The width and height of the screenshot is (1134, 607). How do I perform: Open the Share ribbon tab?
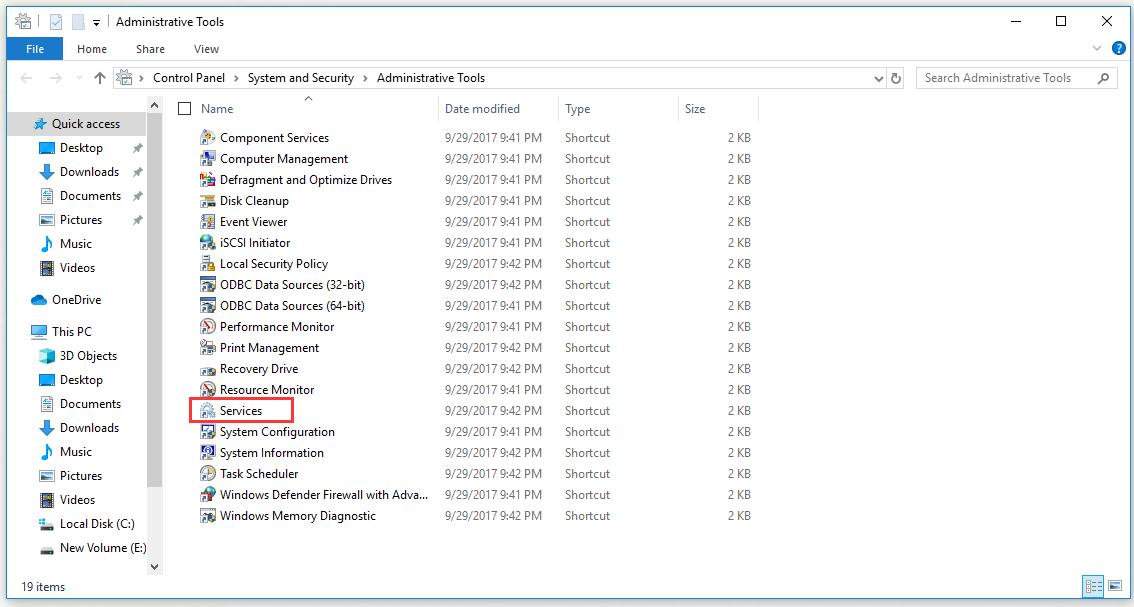(150, 49)
